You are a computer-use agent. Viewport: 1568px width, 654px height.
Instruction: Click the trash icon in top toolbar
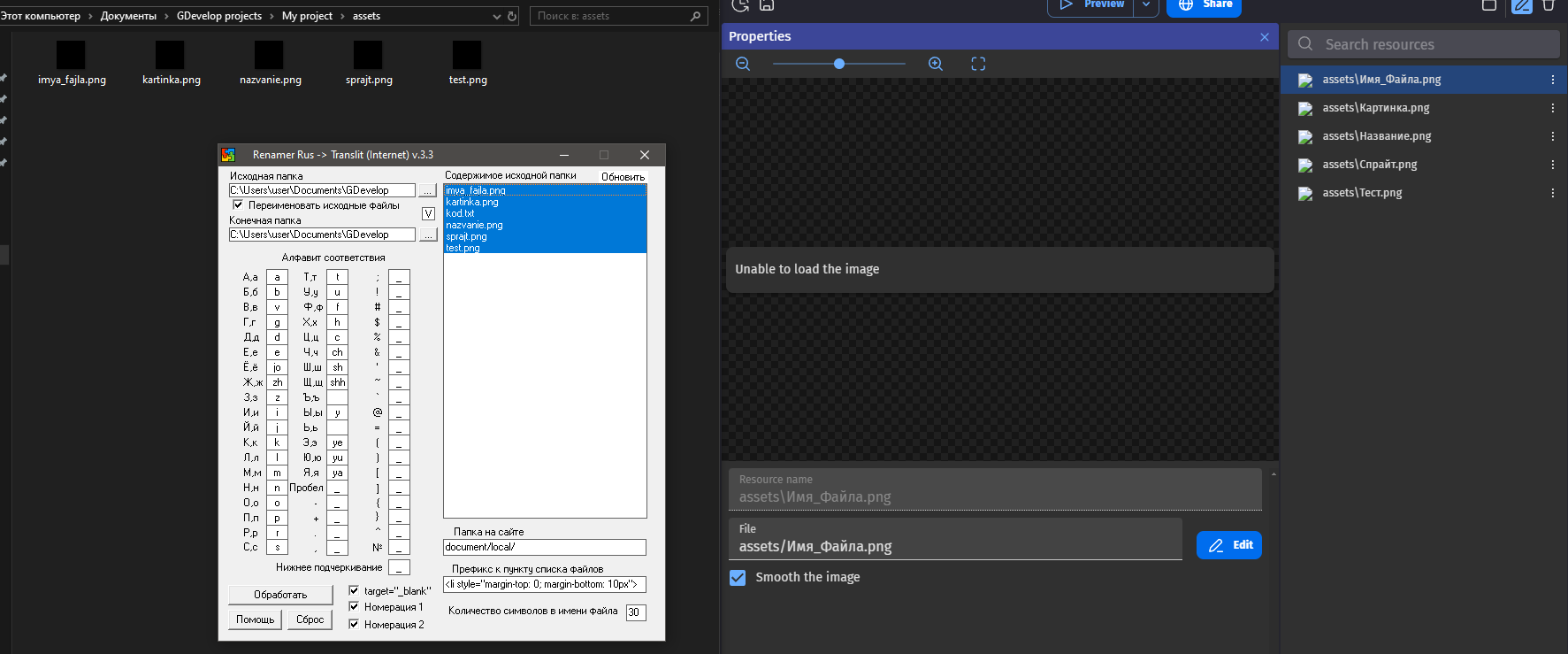pos(1549,5)
